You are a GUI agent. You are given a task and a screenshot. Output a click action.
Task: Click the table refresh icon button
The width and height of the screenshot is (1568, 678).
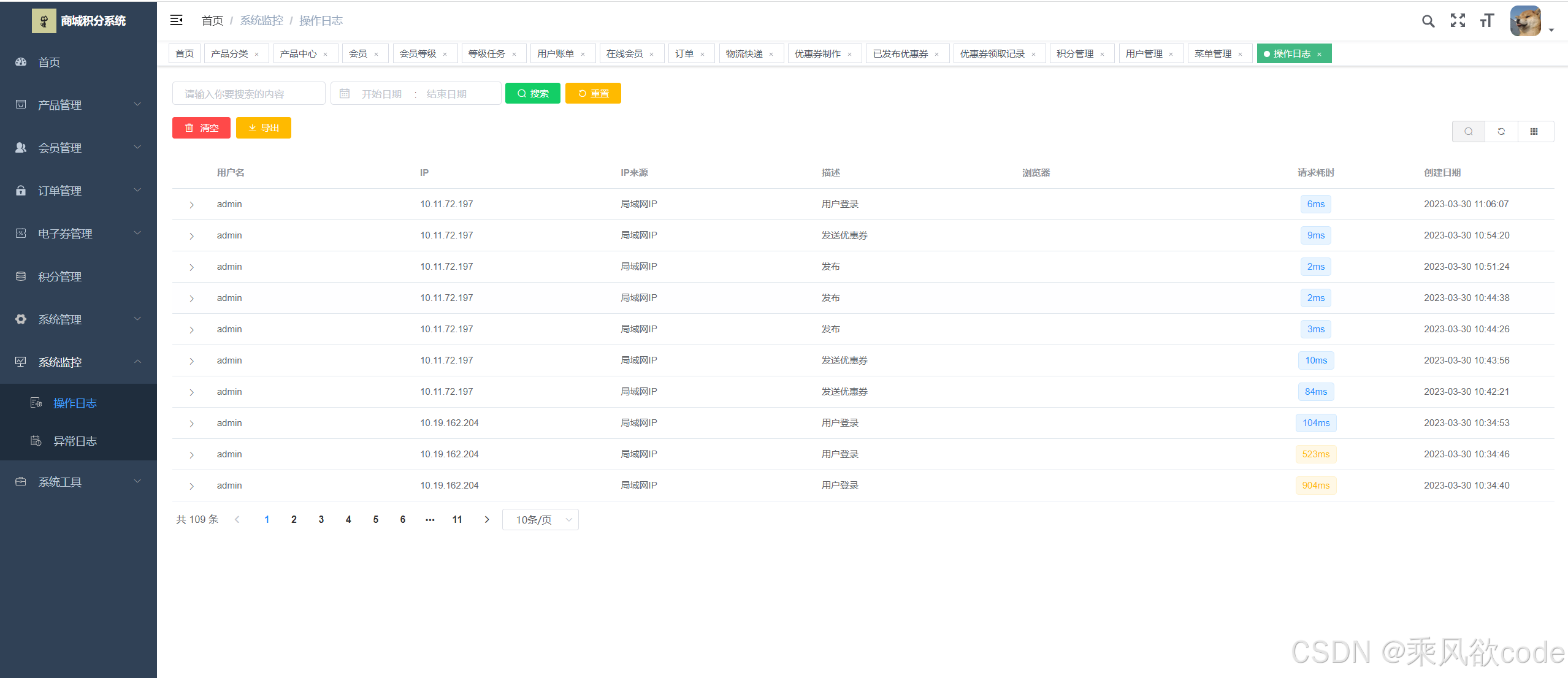pyautogui.click(x=1501, y=131)
